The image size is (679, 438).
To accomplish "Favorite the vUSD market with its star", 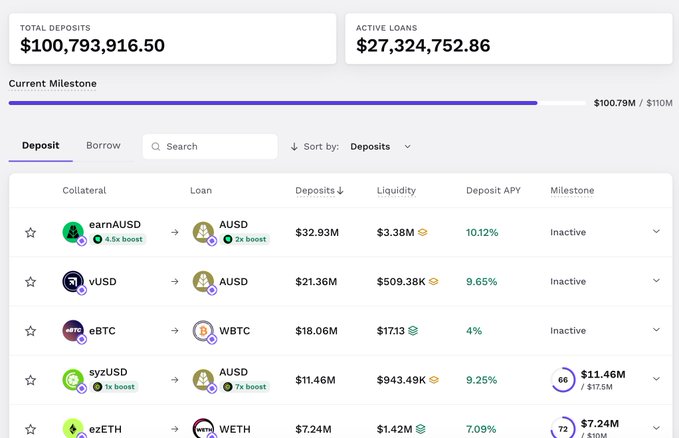I will (x=30, y=282).
